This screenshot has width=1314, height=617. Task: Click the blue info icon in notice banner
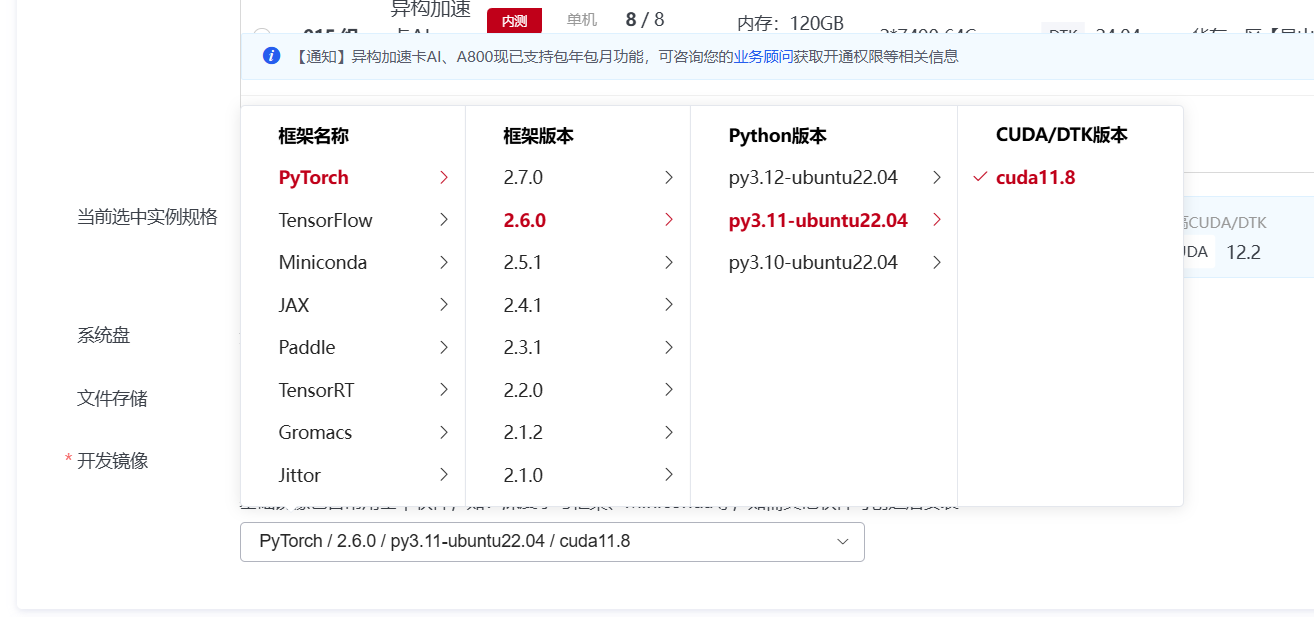click(271, 56)
